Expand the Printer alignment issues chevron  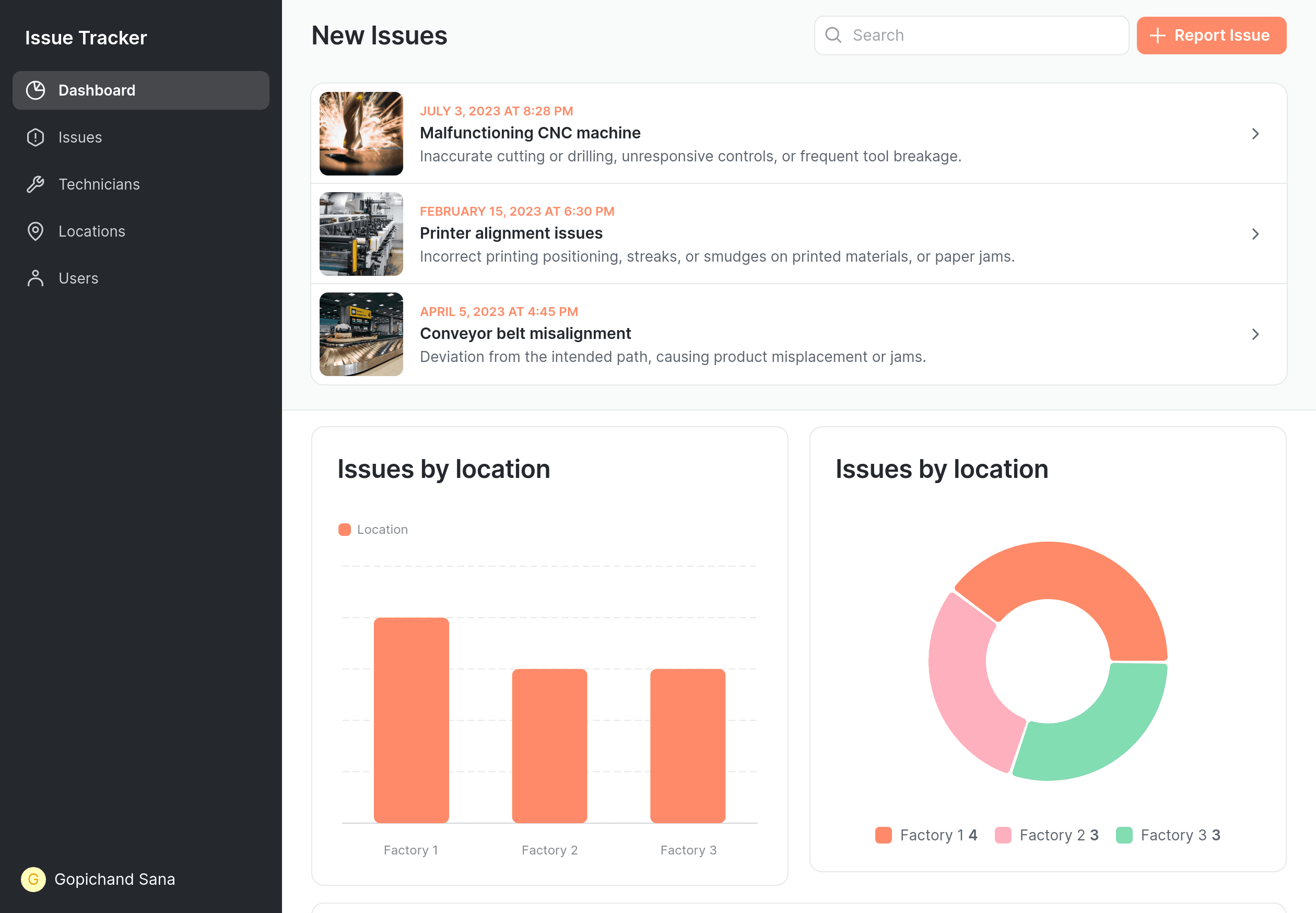[x=1255, y=234]
